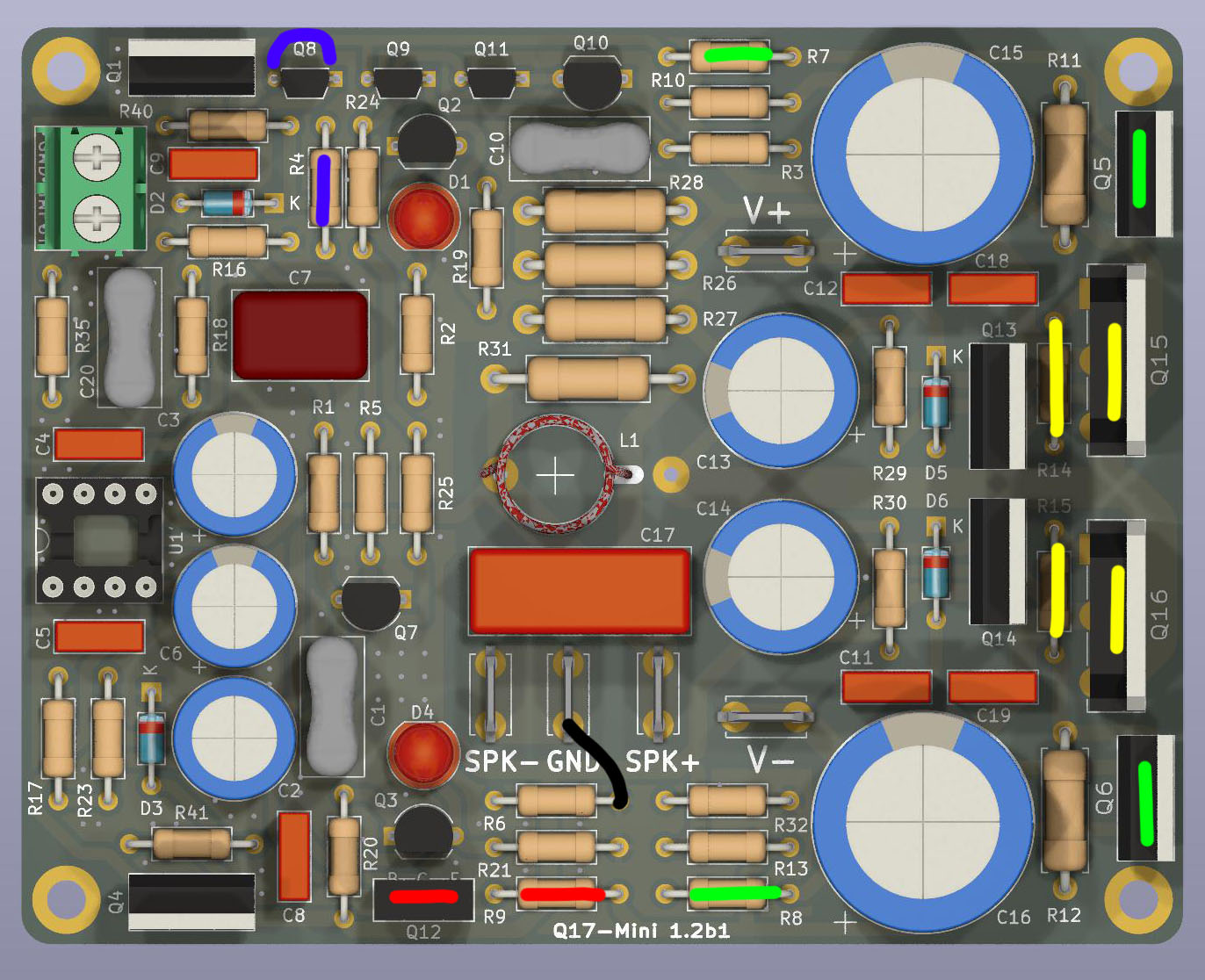Click the orange C18 capacitor
This screenshot has height=980, width=1205.
(x=993, y=289)
